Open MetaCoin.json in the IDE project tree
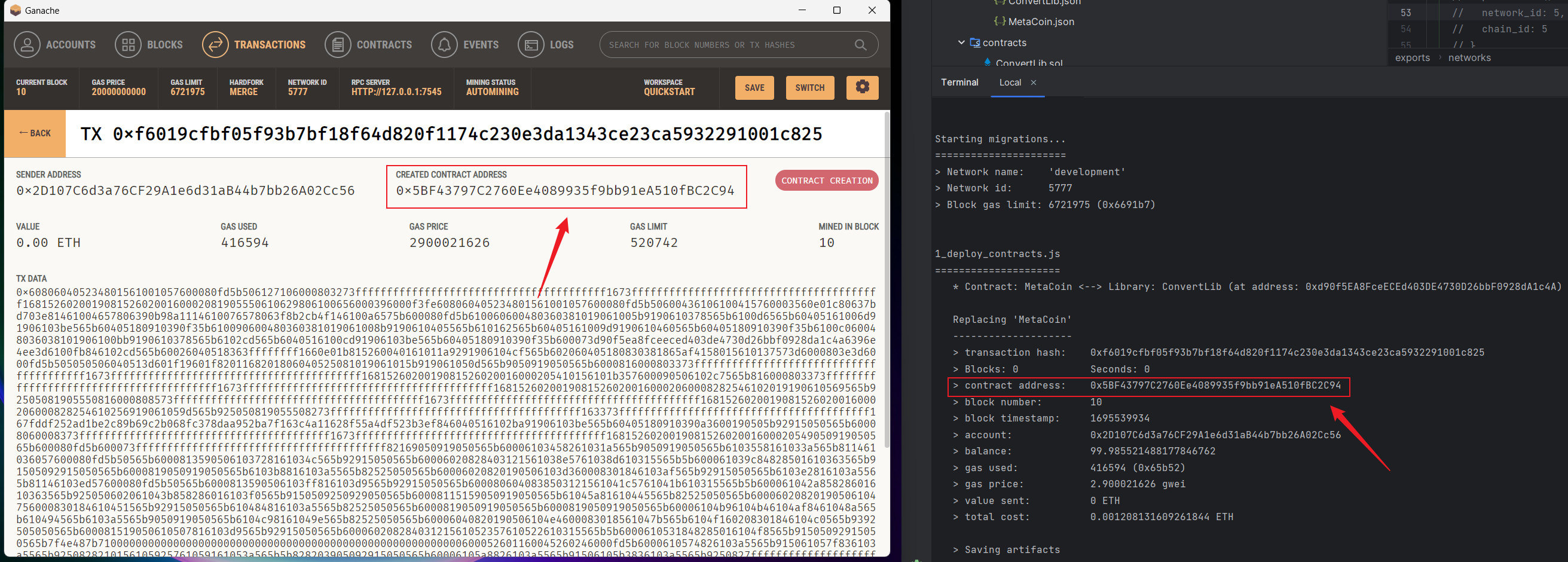Screen dimensions: 1568x562 click(1041, 22)
